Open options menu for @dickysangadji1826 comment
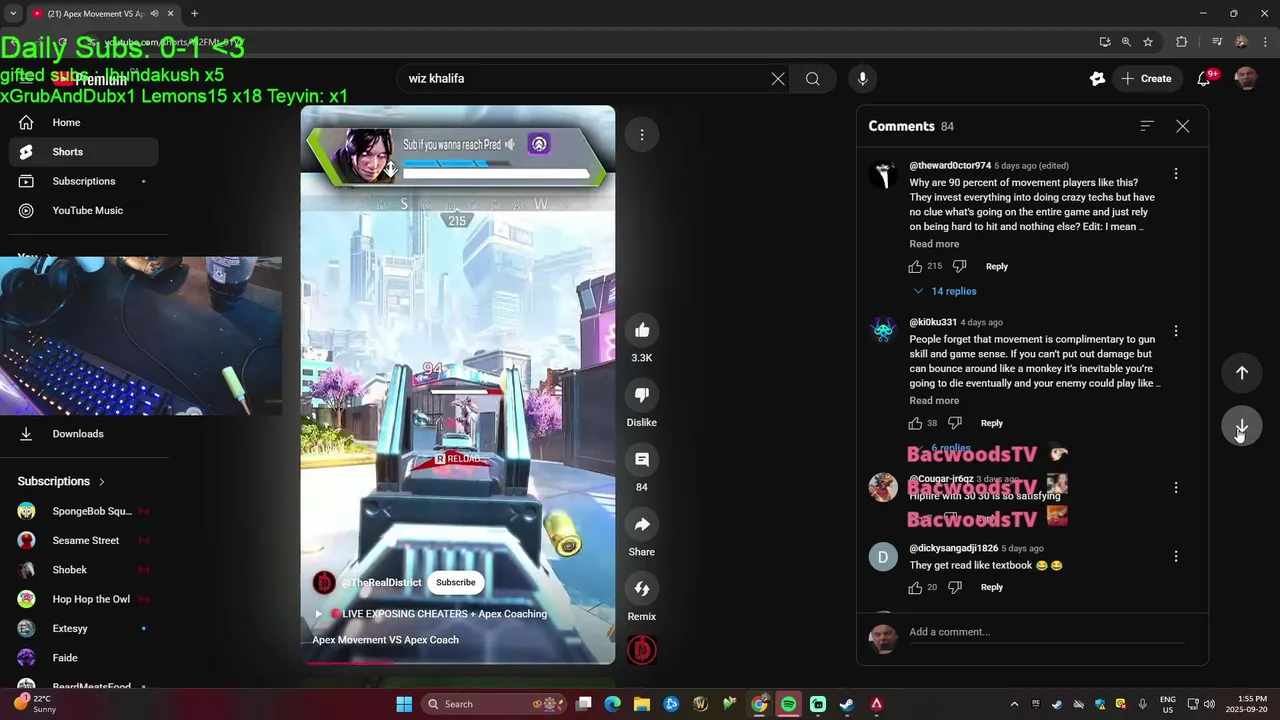1280x720 pixels. click(1176, 556)
